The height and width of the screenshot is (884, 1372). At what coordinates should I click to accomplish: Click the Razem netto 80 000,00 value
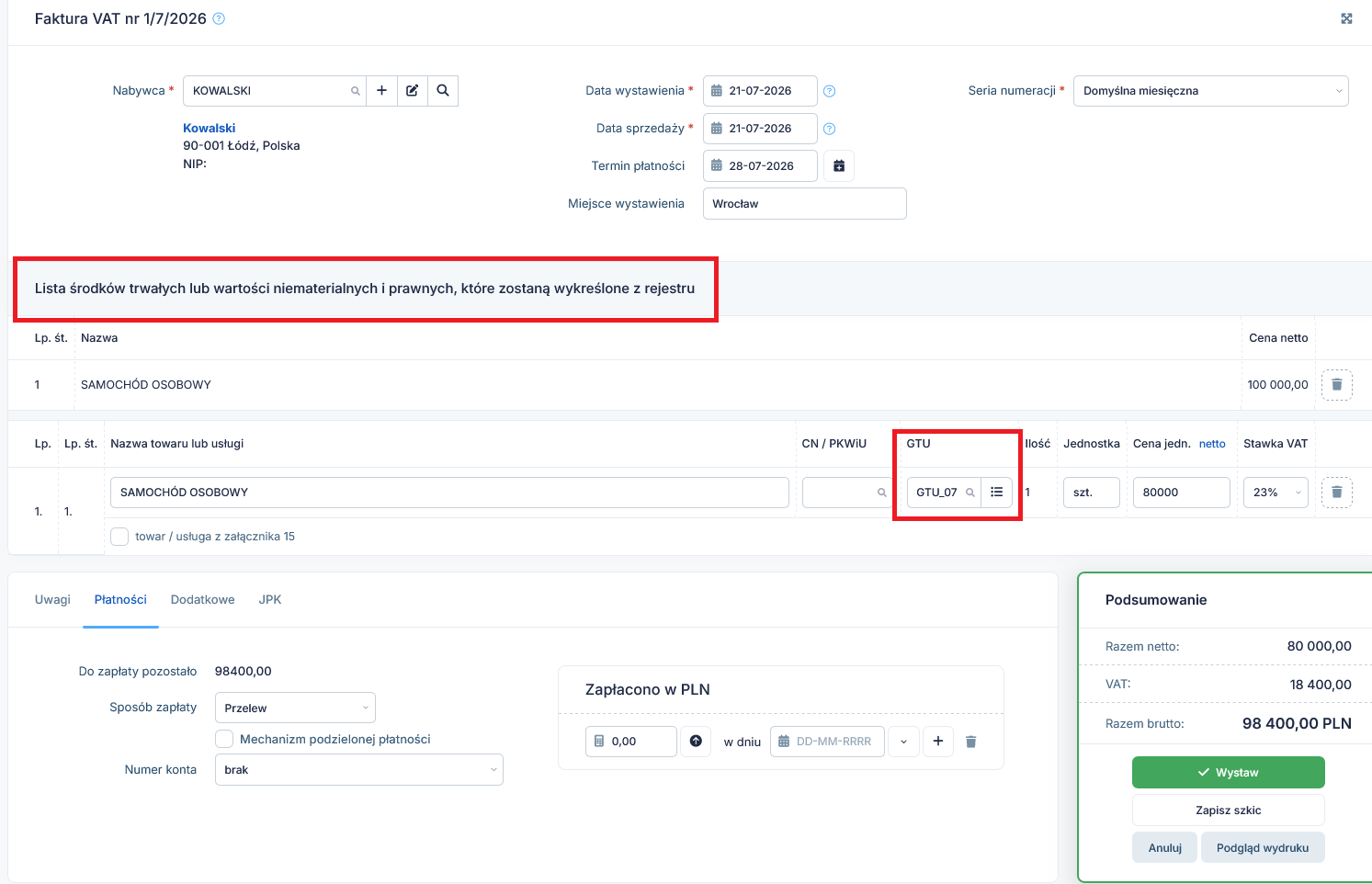point(1320,647)
